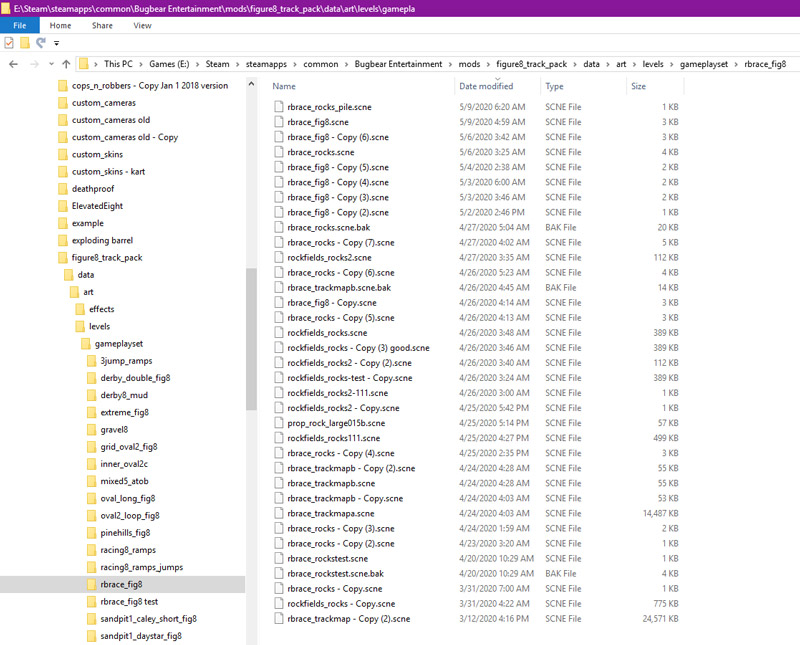The height and width of the screenshot is (645, 800).
Task: Select 'figure8_track_pack' folder in tree
Action: (107, 258)
